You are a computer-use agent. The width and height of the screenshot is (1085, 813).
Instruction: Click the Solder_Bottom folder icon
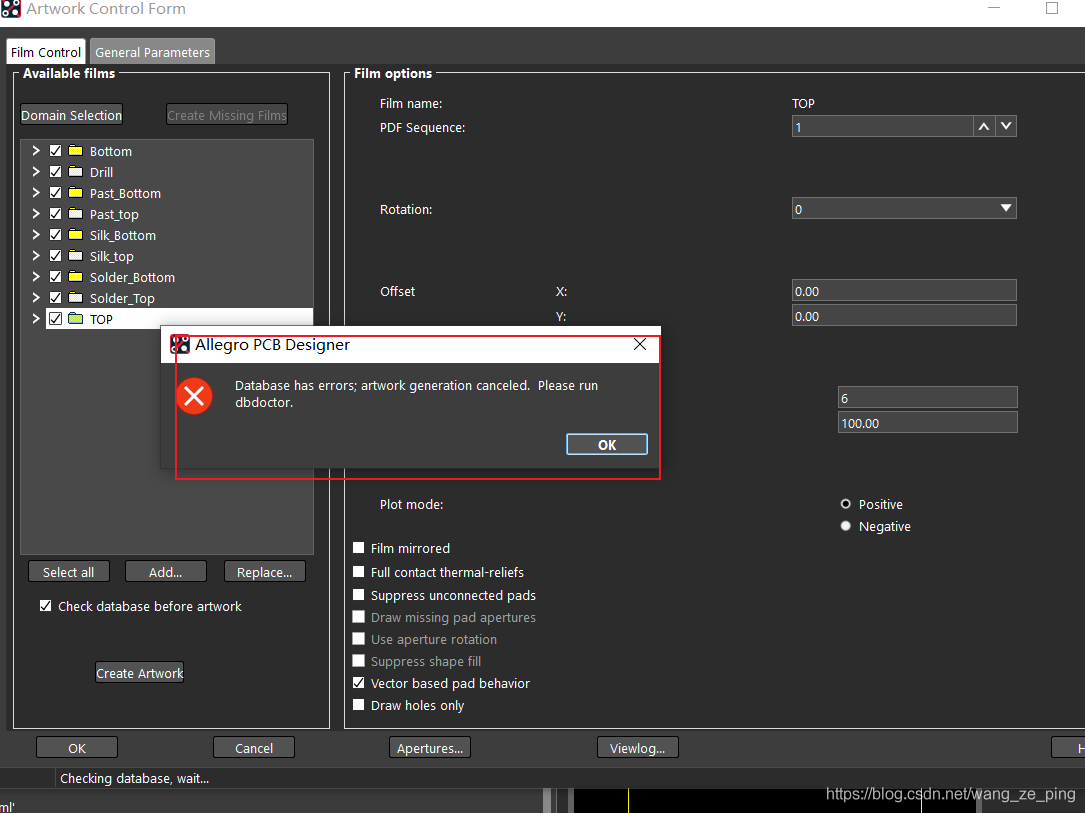(75, 277)
